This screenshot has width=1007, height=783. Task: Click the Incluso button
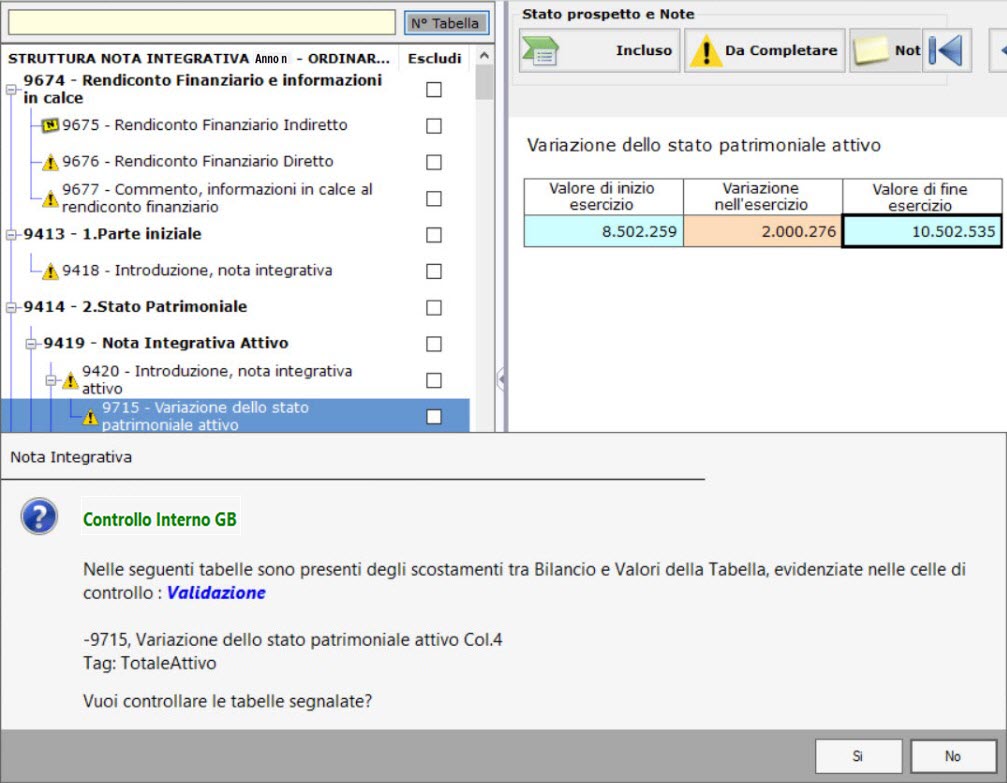(x=599, y=51)
